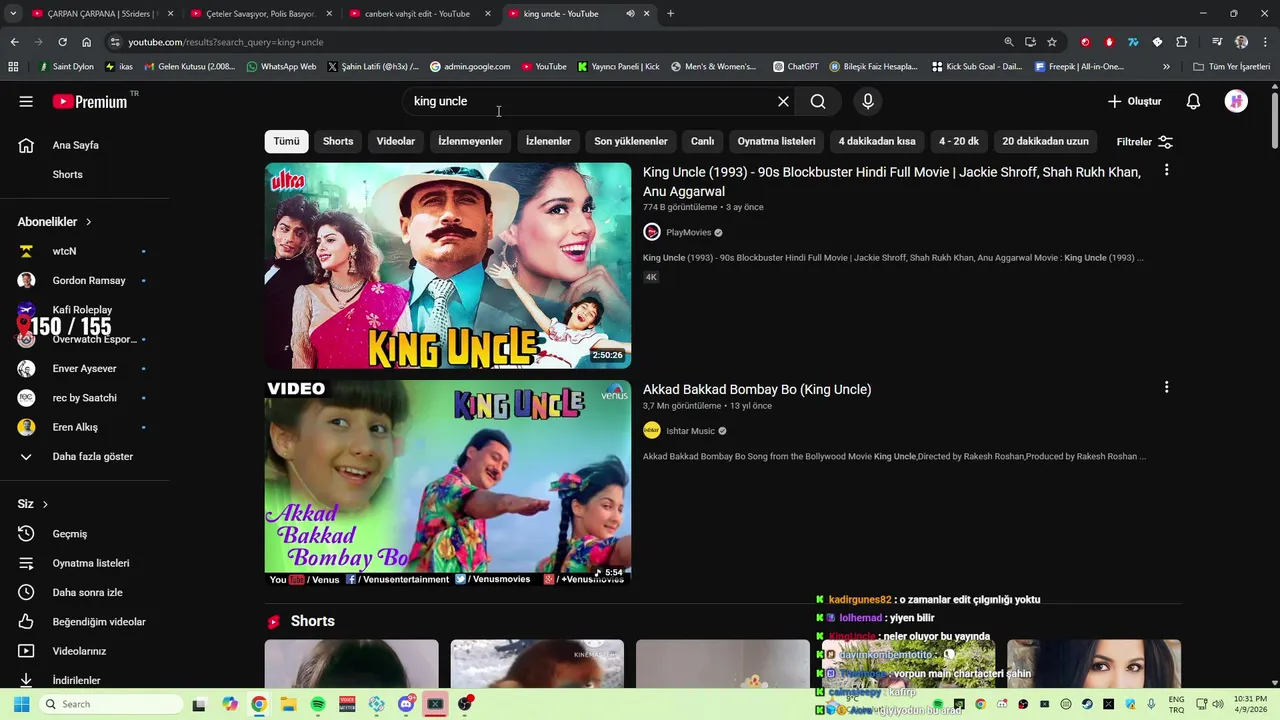Screen dimensions: 1280x720
Task: Show more bookmarks overflow chevron
Action: click(1166, 67)
